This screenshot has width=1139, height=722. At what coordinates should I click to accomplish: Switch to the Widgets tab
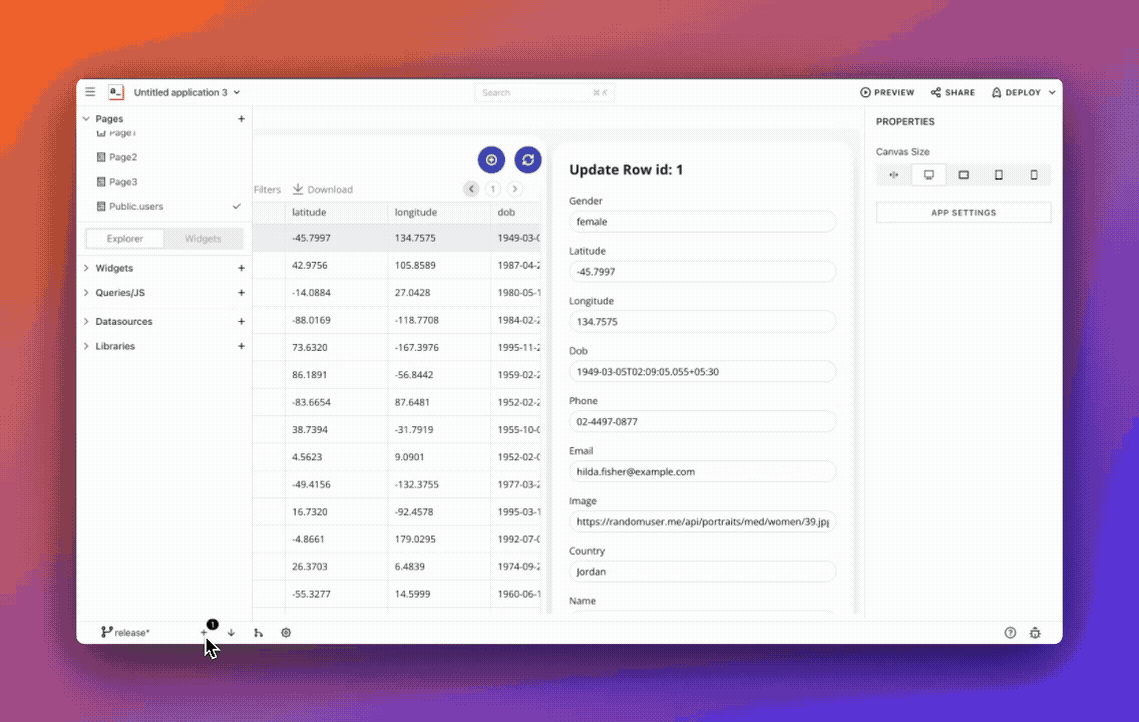[x=203, y=239]
